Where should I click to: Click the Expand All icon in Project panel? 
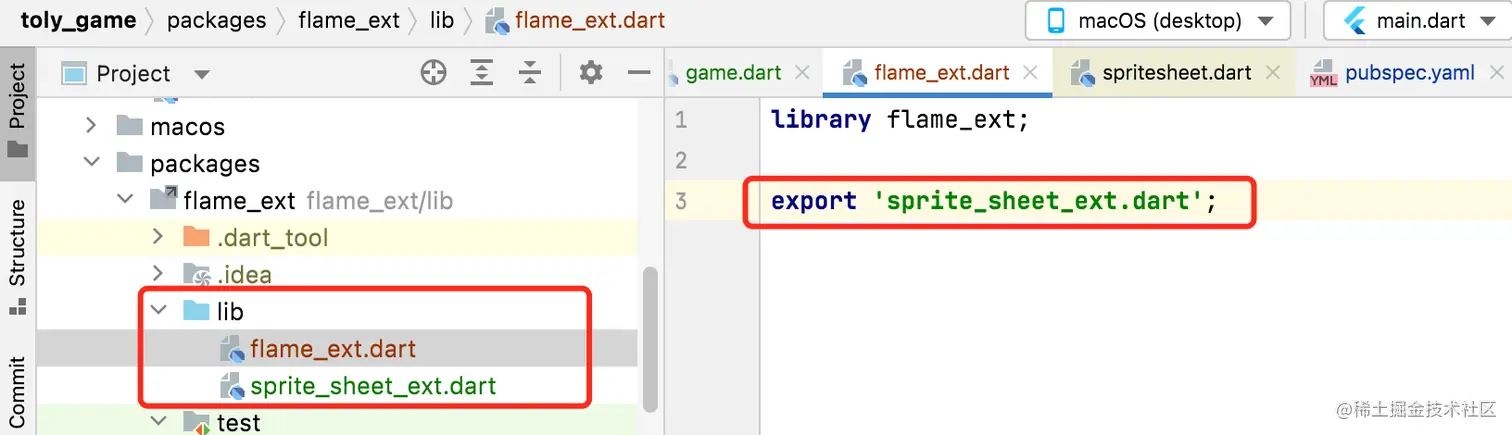(x=482, y=72)
